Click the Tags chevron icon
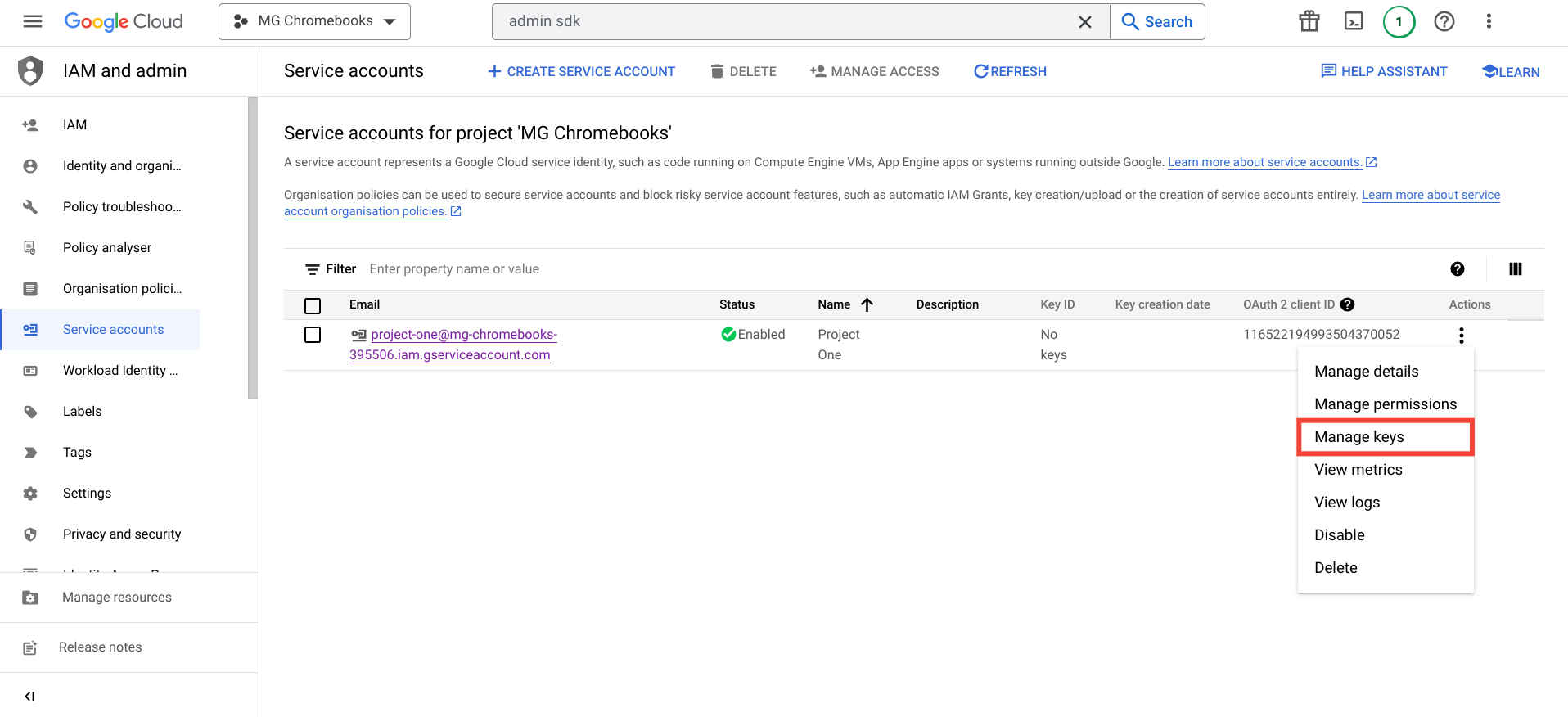Screen dimensions: 1568x717 [30, 453]
